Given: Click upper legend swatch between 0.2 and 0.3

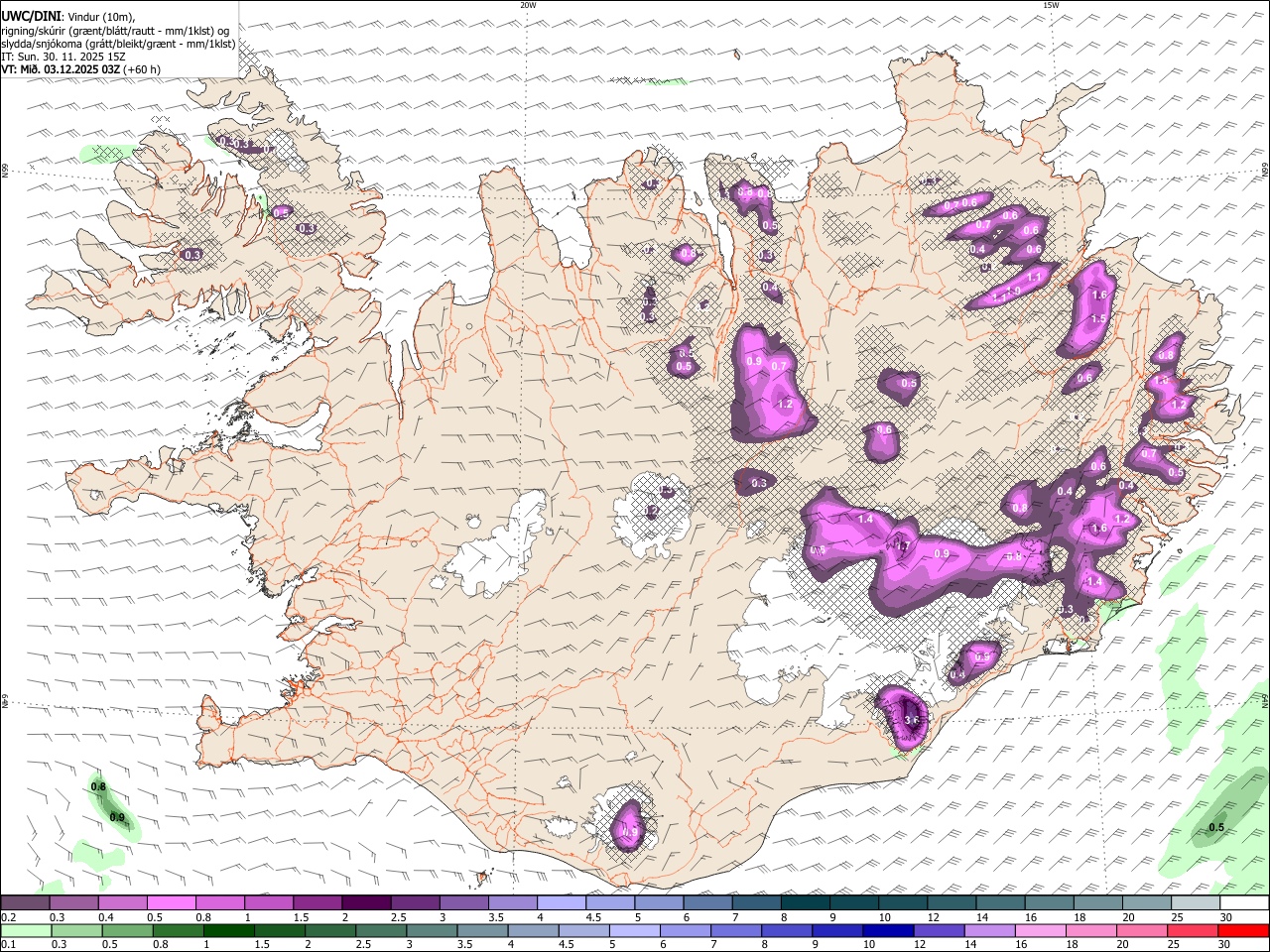Looking at the screenshot, I should click(x=26, y=903).
